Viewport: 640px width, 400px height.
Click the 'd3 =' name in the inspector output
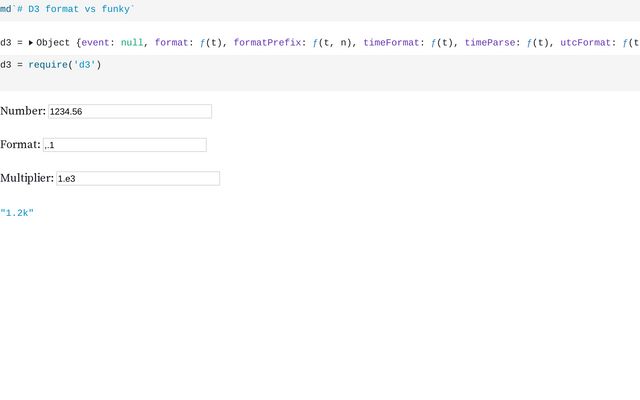(x=11, y=43)
